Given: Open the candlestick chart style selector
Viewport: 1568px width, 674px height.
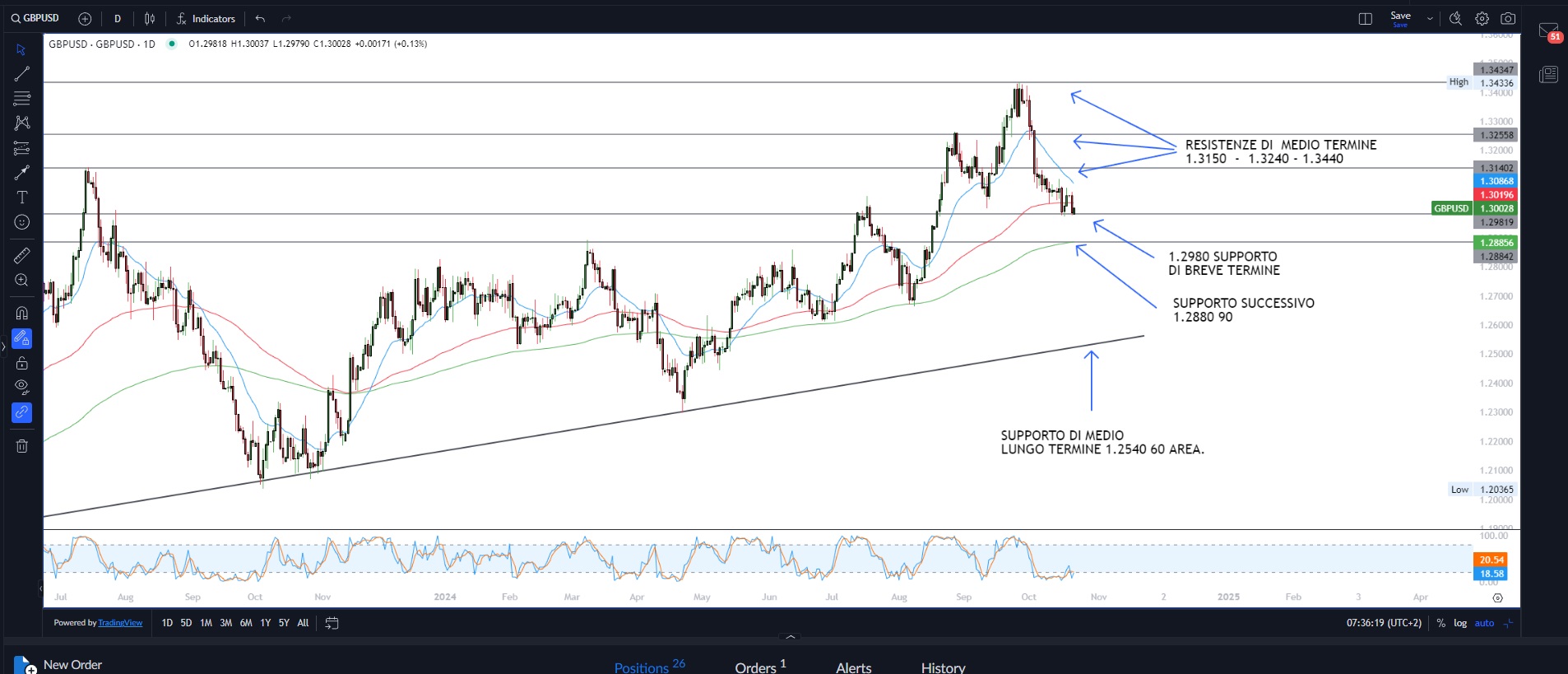Looking at the screenshot, I should point(150,18).
